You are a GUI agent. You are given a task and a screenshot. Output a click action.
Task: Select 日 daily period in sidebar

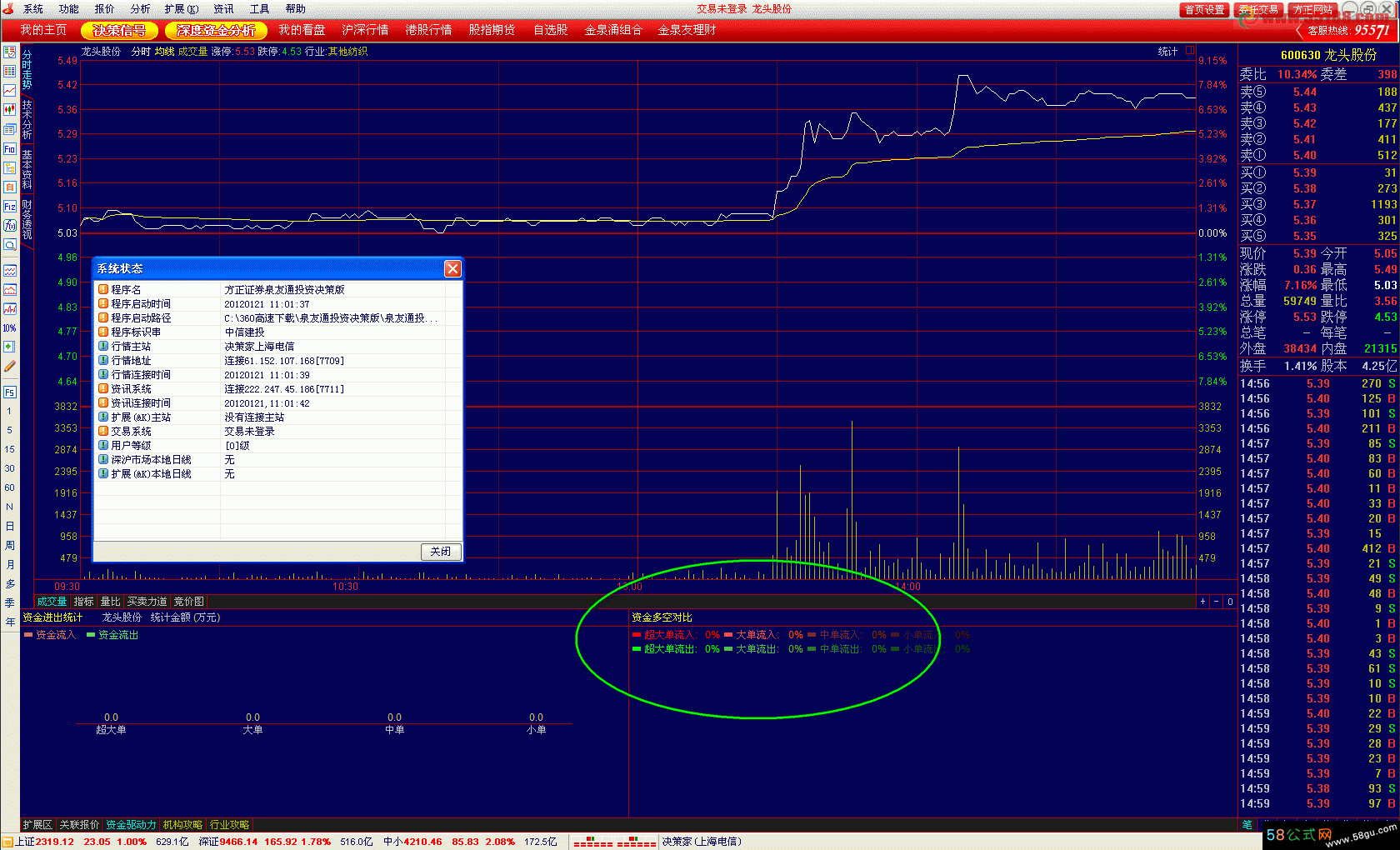pos(10,526)
